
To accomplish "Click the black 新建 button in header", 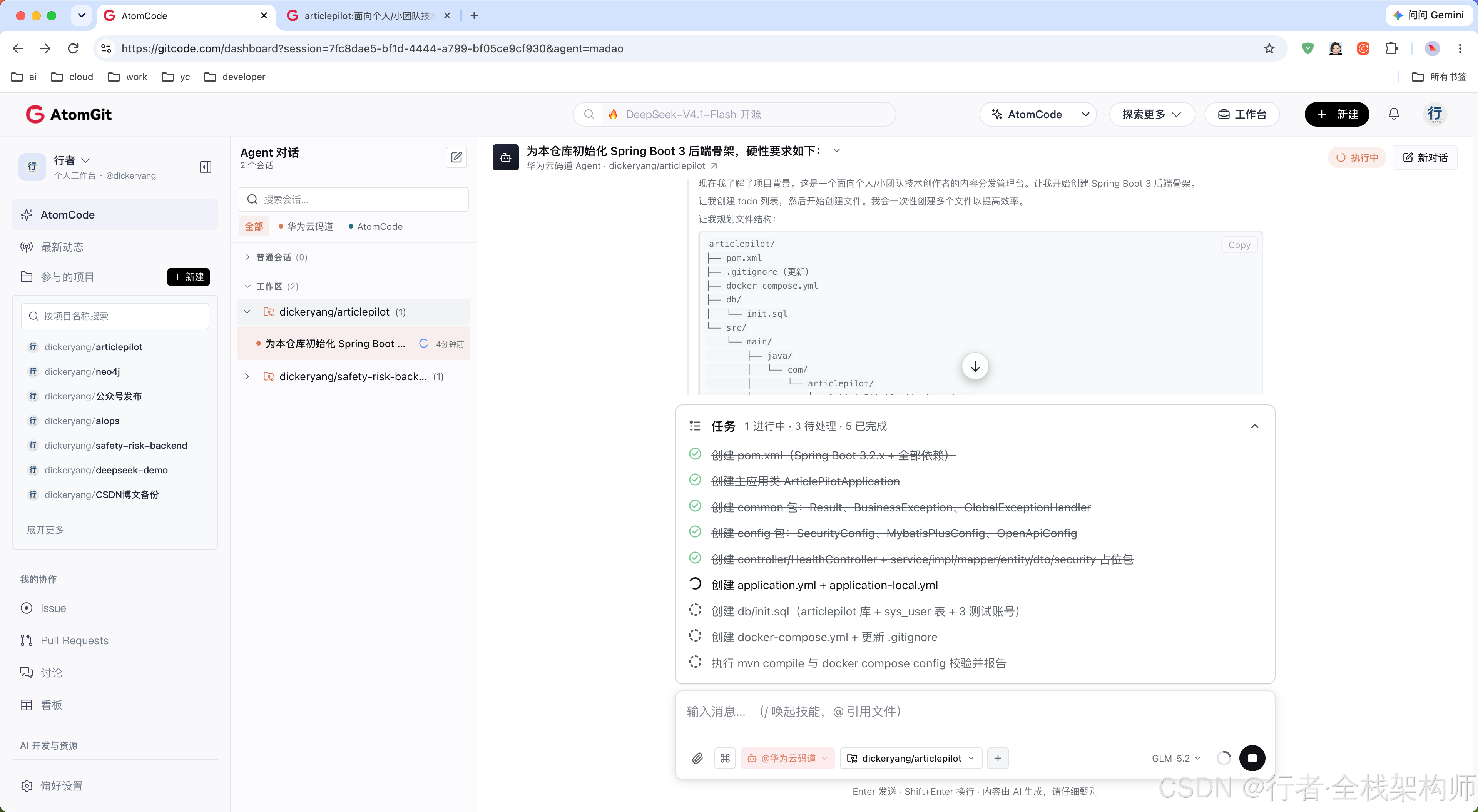I will tap(1337, 114).
